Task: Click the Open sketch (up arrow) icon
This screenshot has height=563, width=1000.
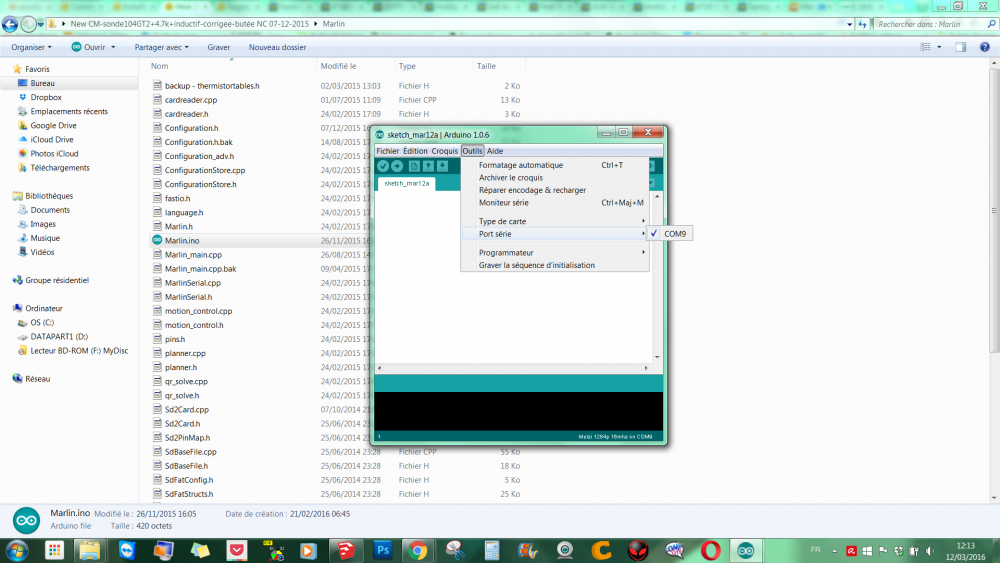Action: 428,166
